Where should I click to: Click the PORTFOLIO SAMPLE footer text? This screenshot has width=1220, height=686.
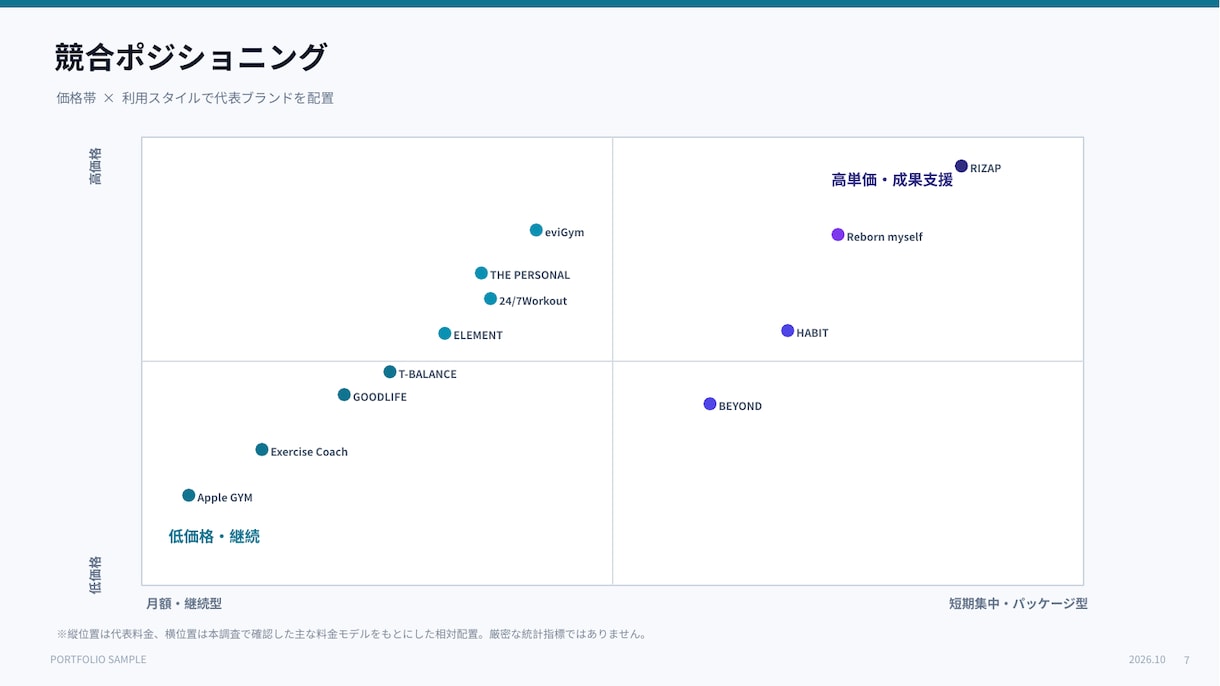tap(98, 659)
